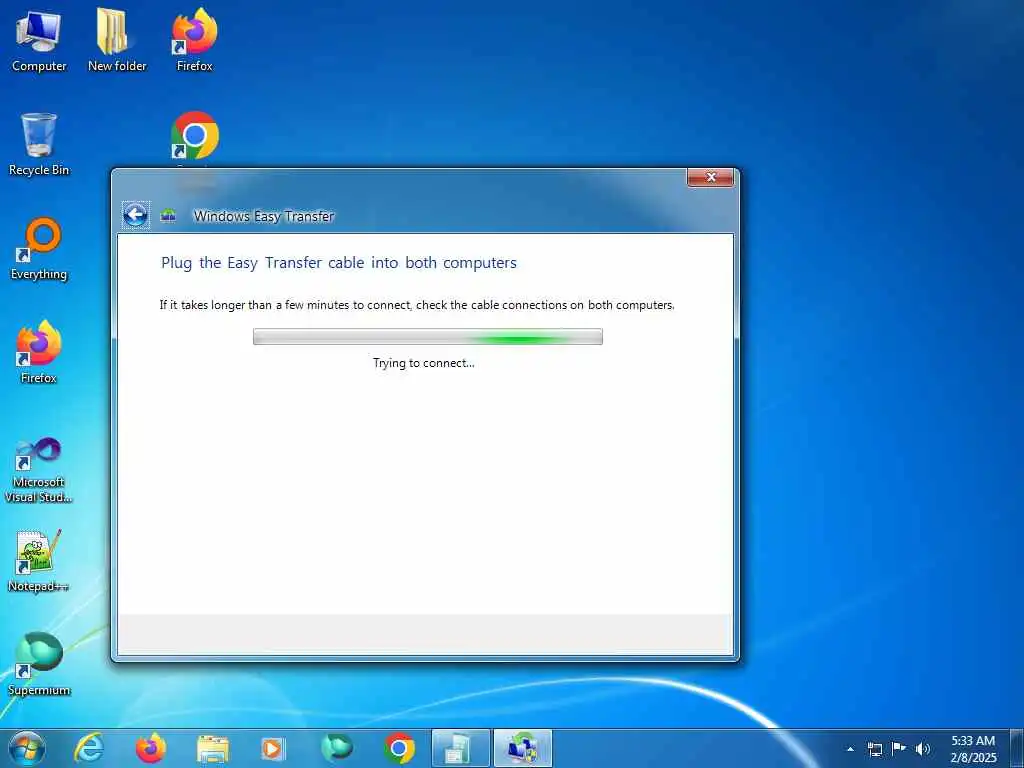The height and width of the screenshot is (768, 1024).
Task: Switch to the taskbar item left of Easy Transfer
Action: (x=460, y=748)
